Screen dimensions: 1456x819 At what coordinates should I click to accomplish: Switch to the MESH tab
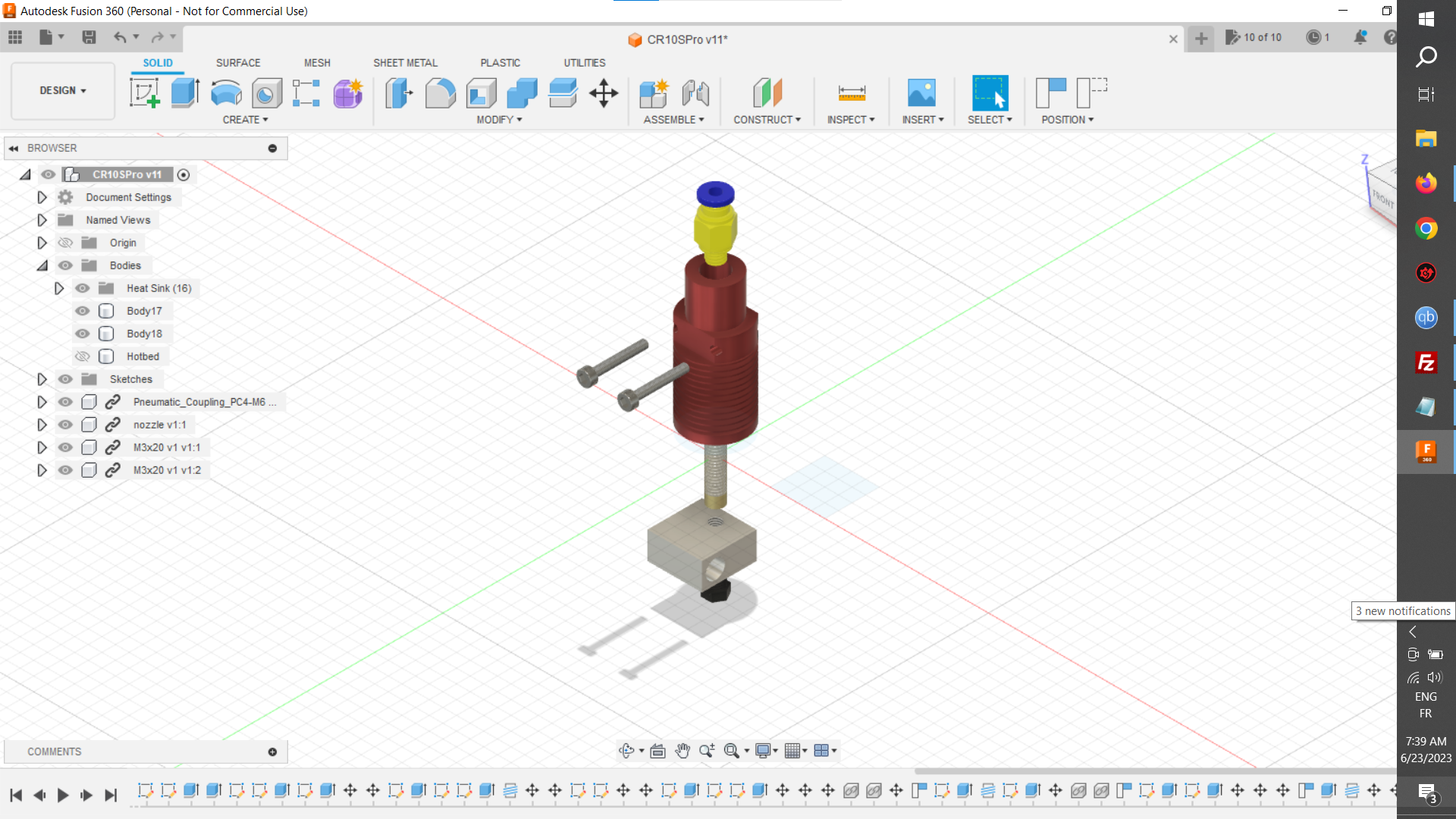[317, 63]
